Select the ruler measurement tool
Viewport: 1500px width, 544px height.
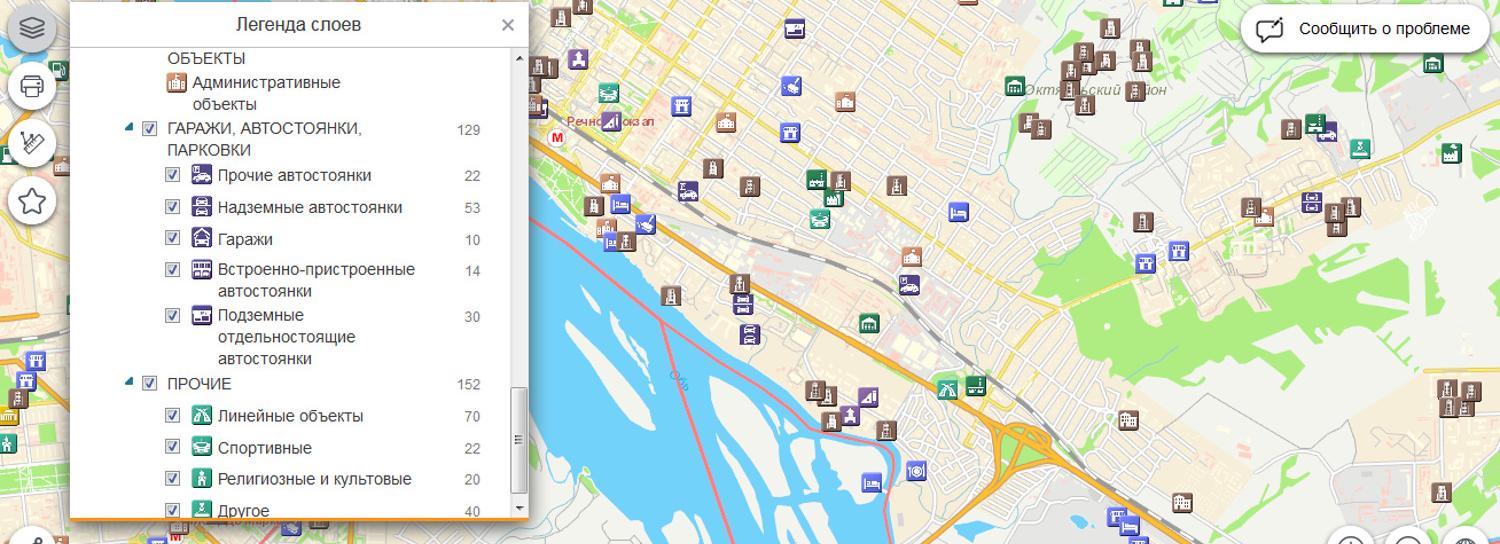tap(32, 144)
